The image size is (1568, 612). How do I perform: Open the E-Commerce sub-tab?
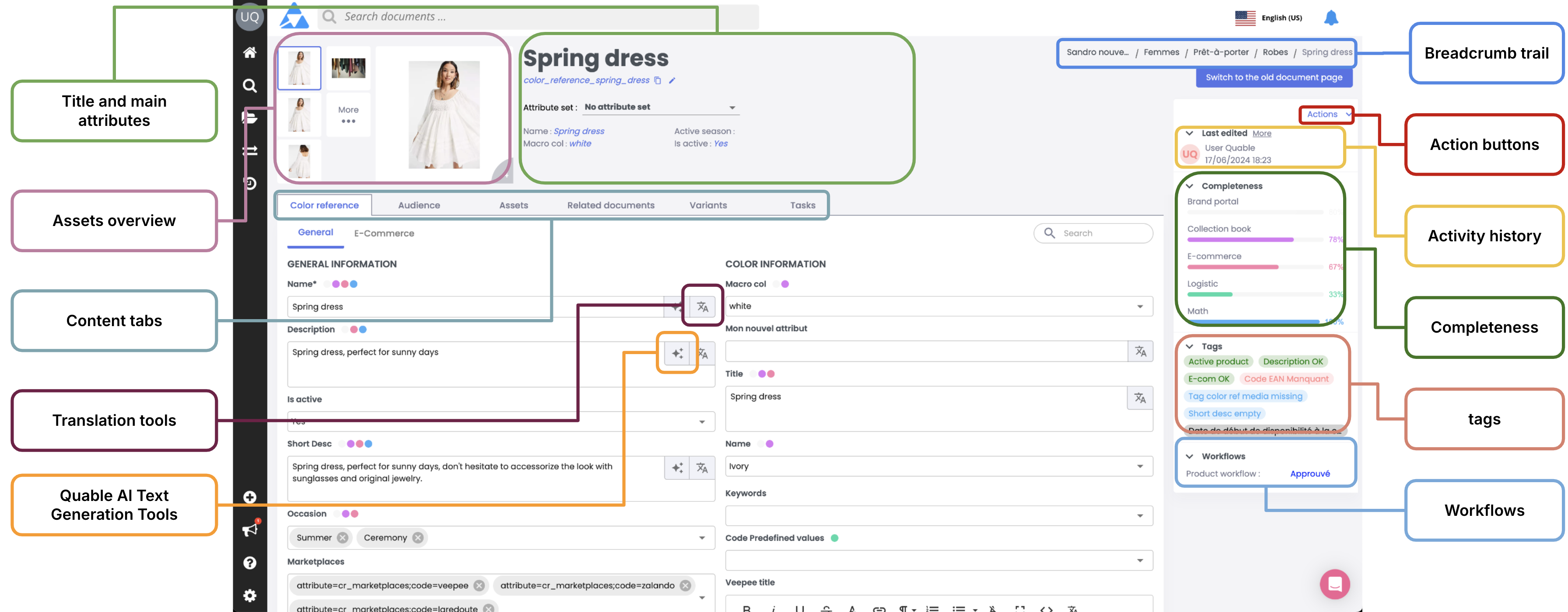pyautogui.click(x=384, y=233)
